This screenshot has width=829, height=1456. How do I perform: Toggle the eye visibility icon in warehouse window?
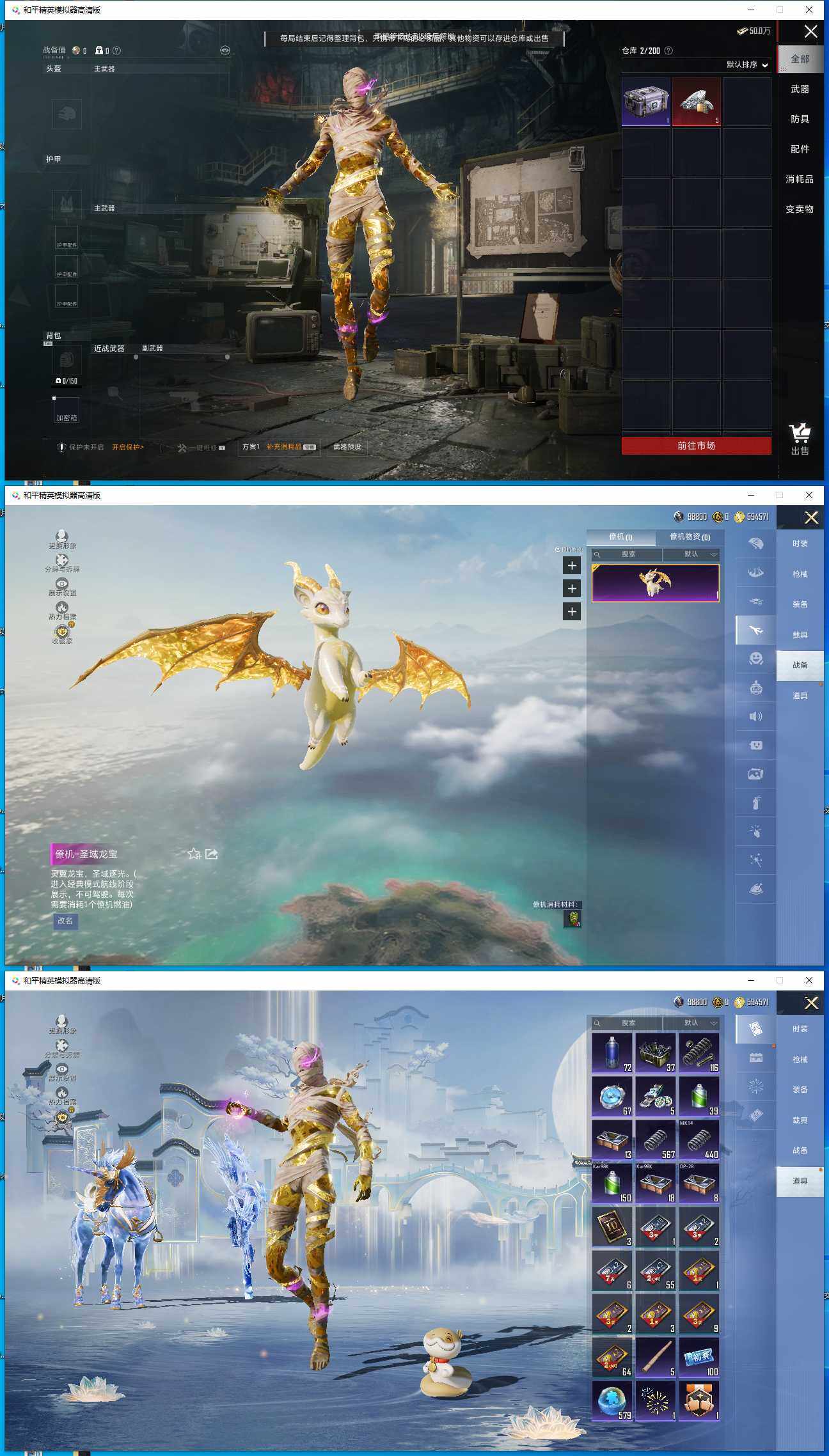pyautogui.click(x=225, y=50)
